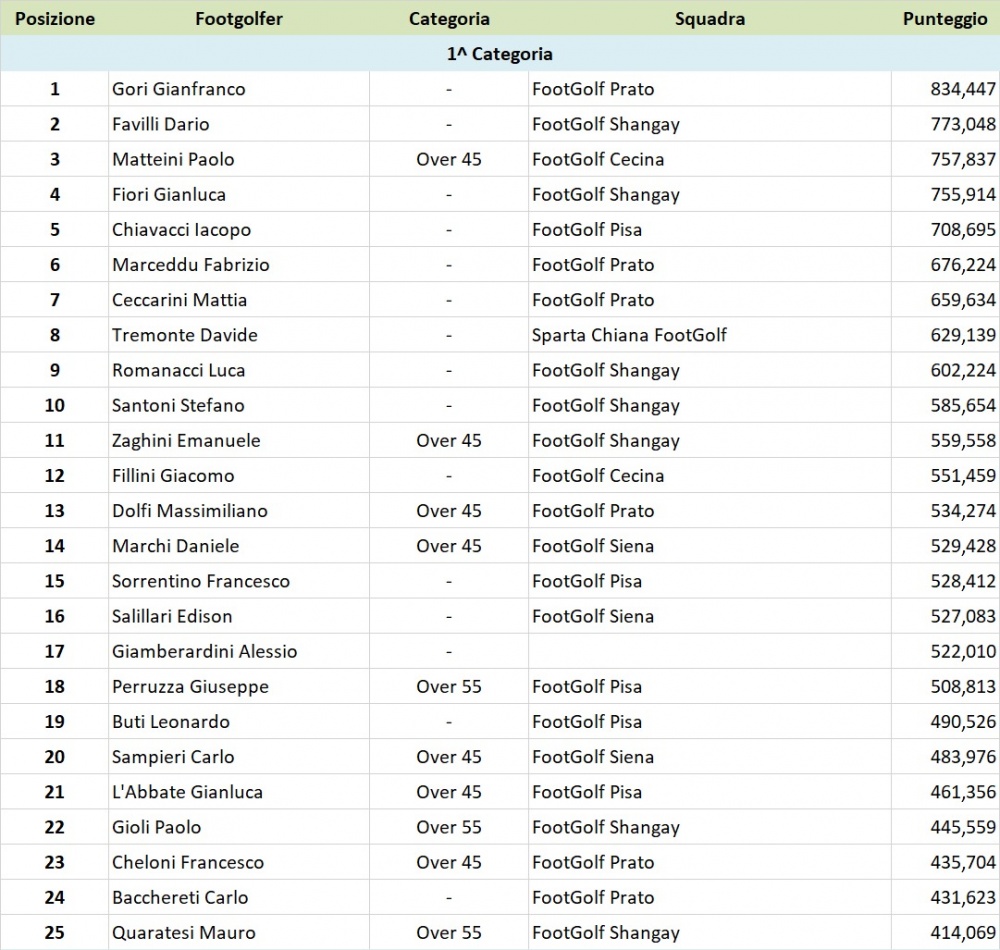1000x950 pixels.
Task: Click the score 773,048
Action: (963, 124)
